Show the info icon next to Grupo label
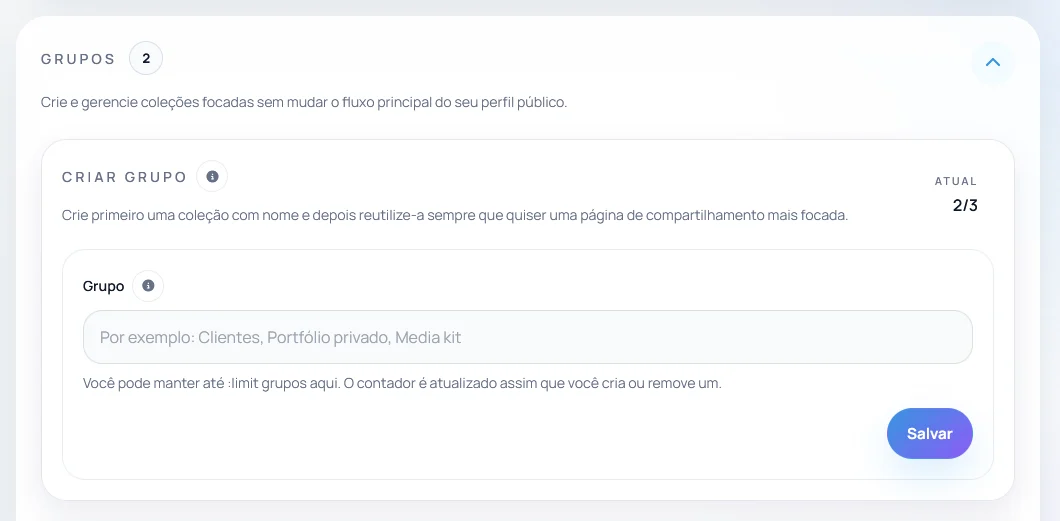 pos(148,285)
